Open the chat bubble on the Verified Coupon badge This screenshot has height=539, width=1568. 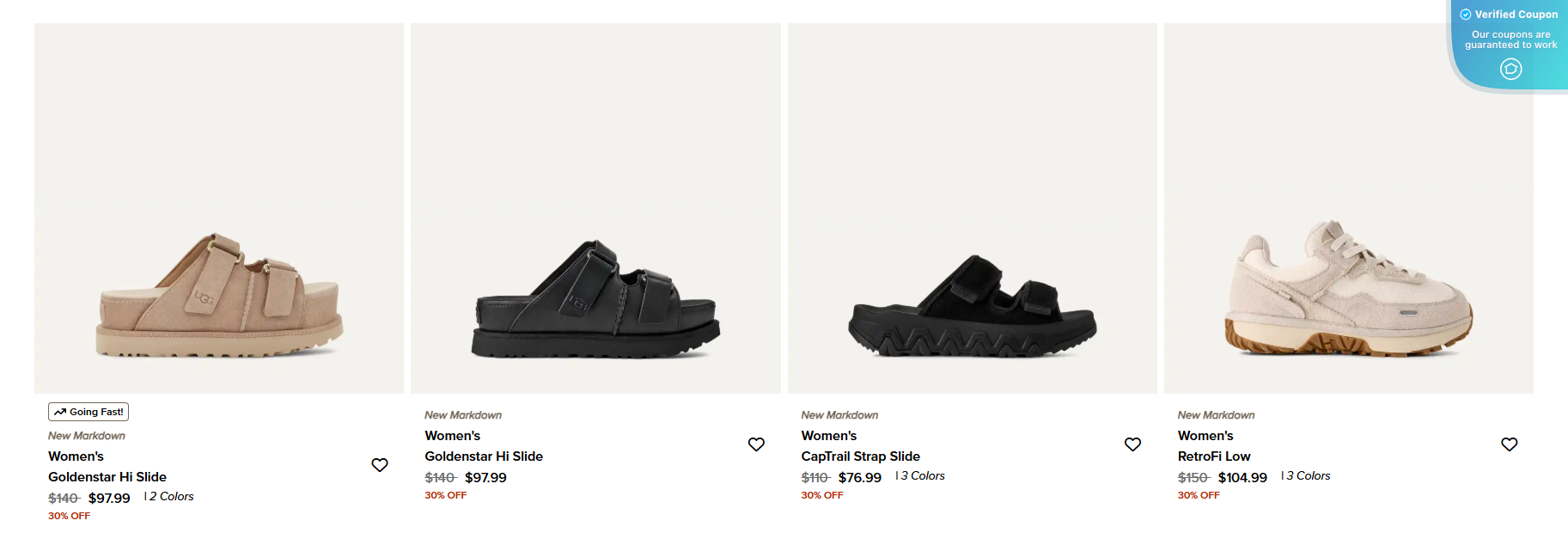click(1510, 69)
